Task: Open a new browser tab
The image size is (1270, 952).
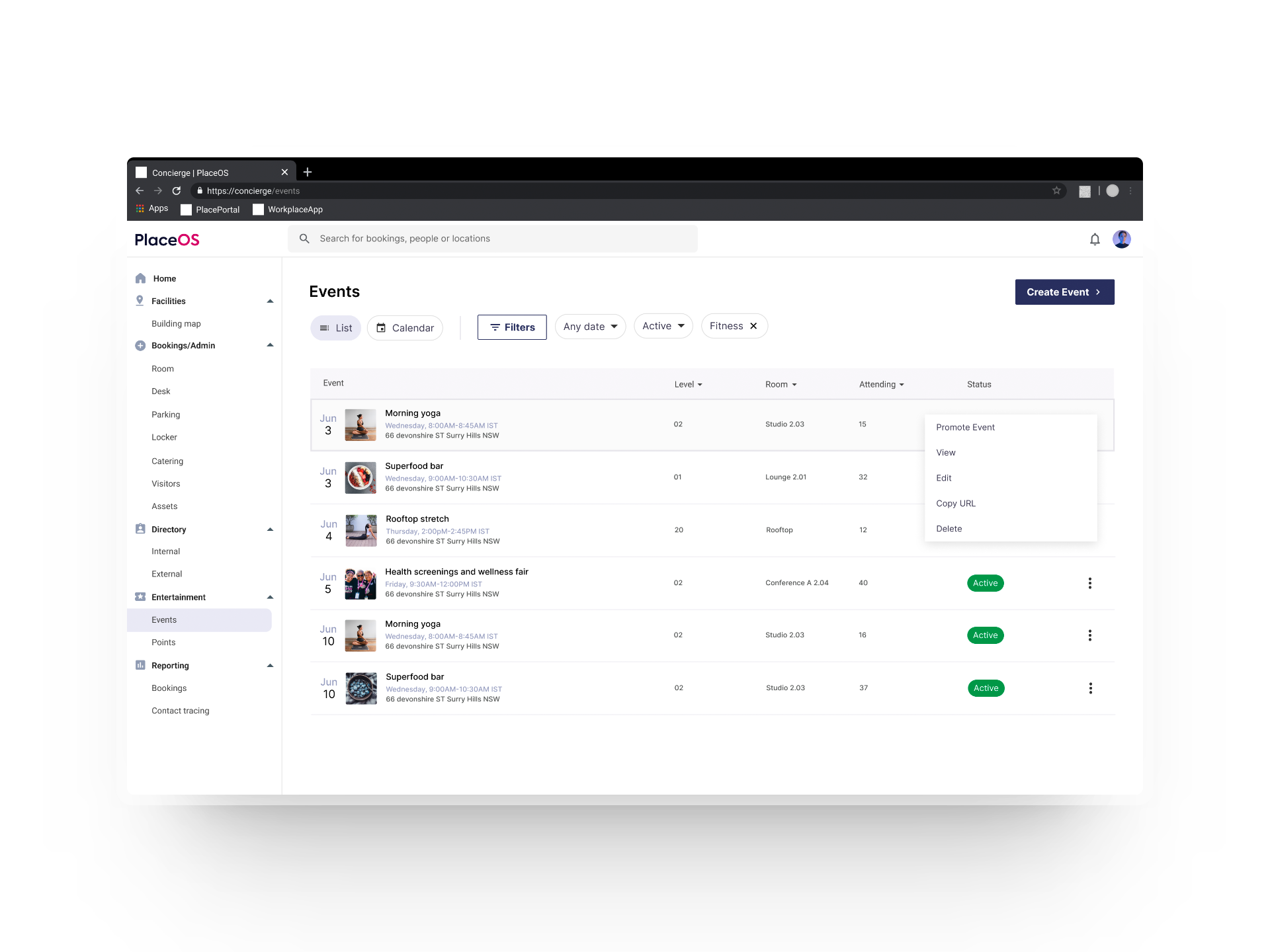Action: pyautogui.click(x=308, y=172)
